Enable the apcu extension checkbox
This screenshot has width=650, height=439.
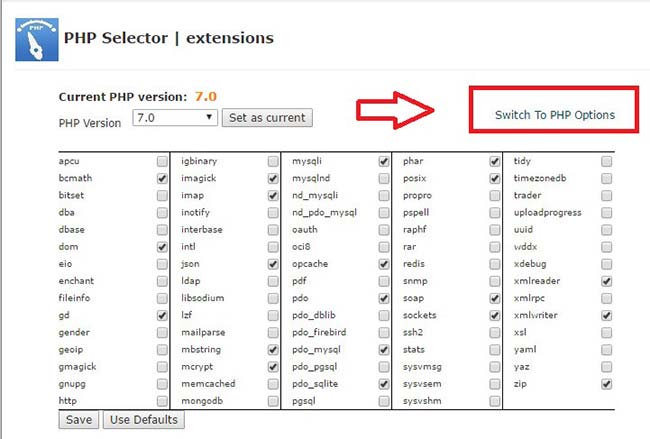point(162,161)
